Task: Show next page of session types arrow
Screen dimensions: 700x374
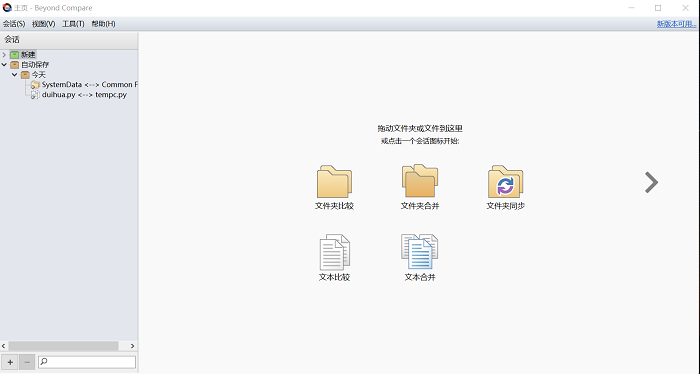Action: [x=652, y=182]
